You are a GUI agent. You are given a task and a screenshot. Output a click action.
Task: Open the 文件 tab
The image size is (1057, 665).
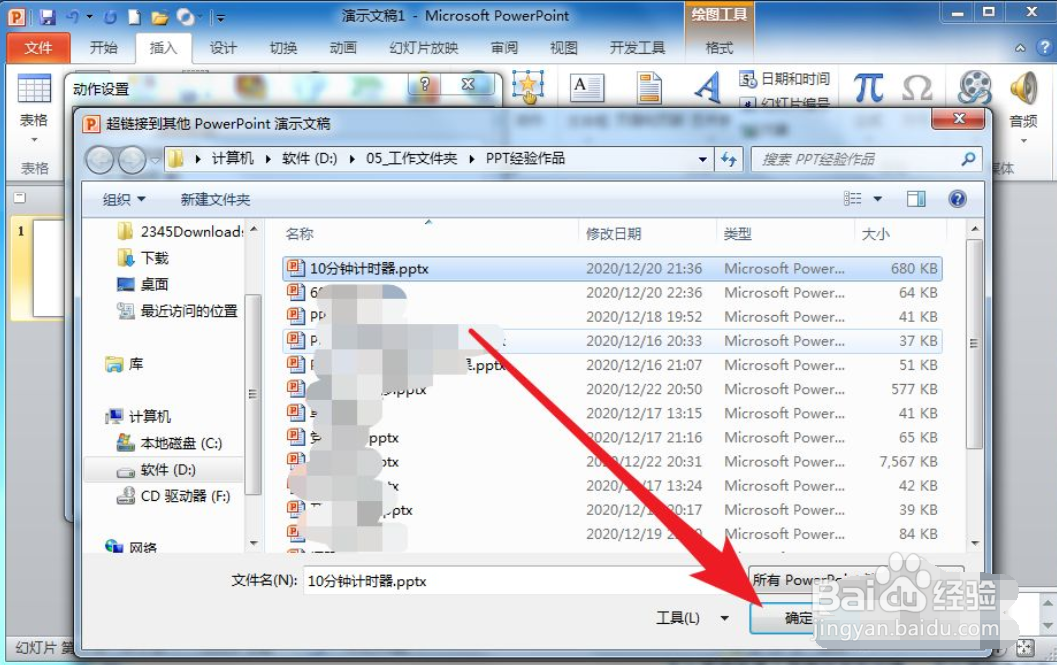tap(38, 47)
